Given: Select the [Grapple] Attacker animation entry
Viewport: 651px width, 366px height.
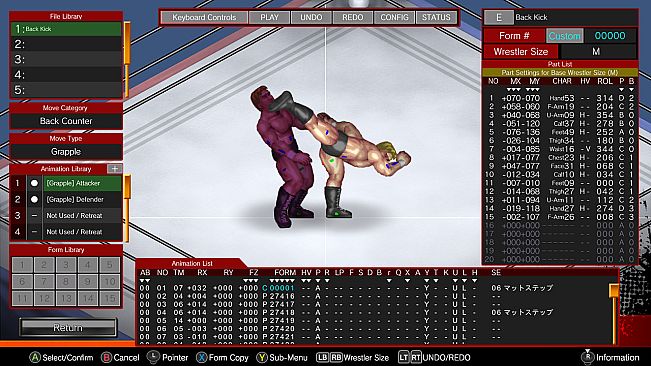Looking at the screenshot, I should pyautogui.click(x=83, y=183).
